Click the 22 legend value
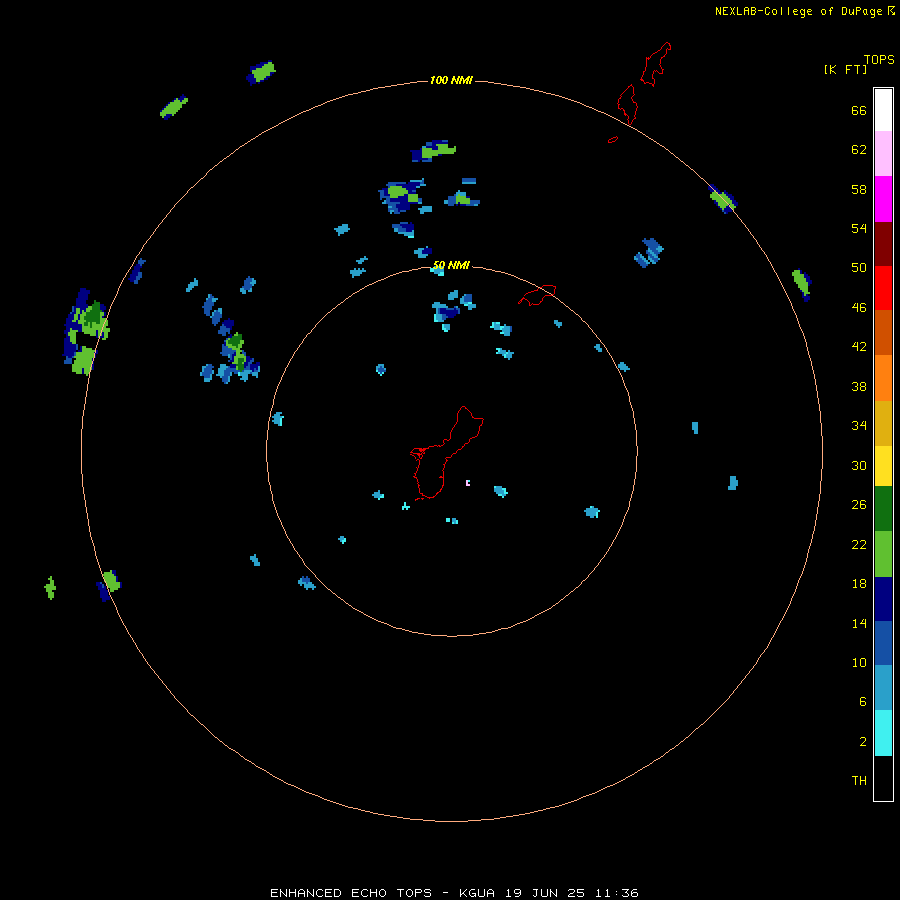 [859, 544]
